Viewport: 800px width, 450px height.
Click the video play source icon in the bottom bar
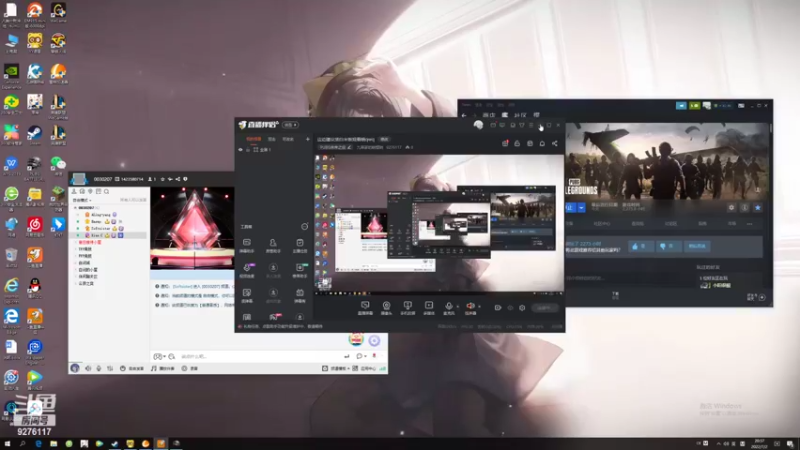coord(429,308)
